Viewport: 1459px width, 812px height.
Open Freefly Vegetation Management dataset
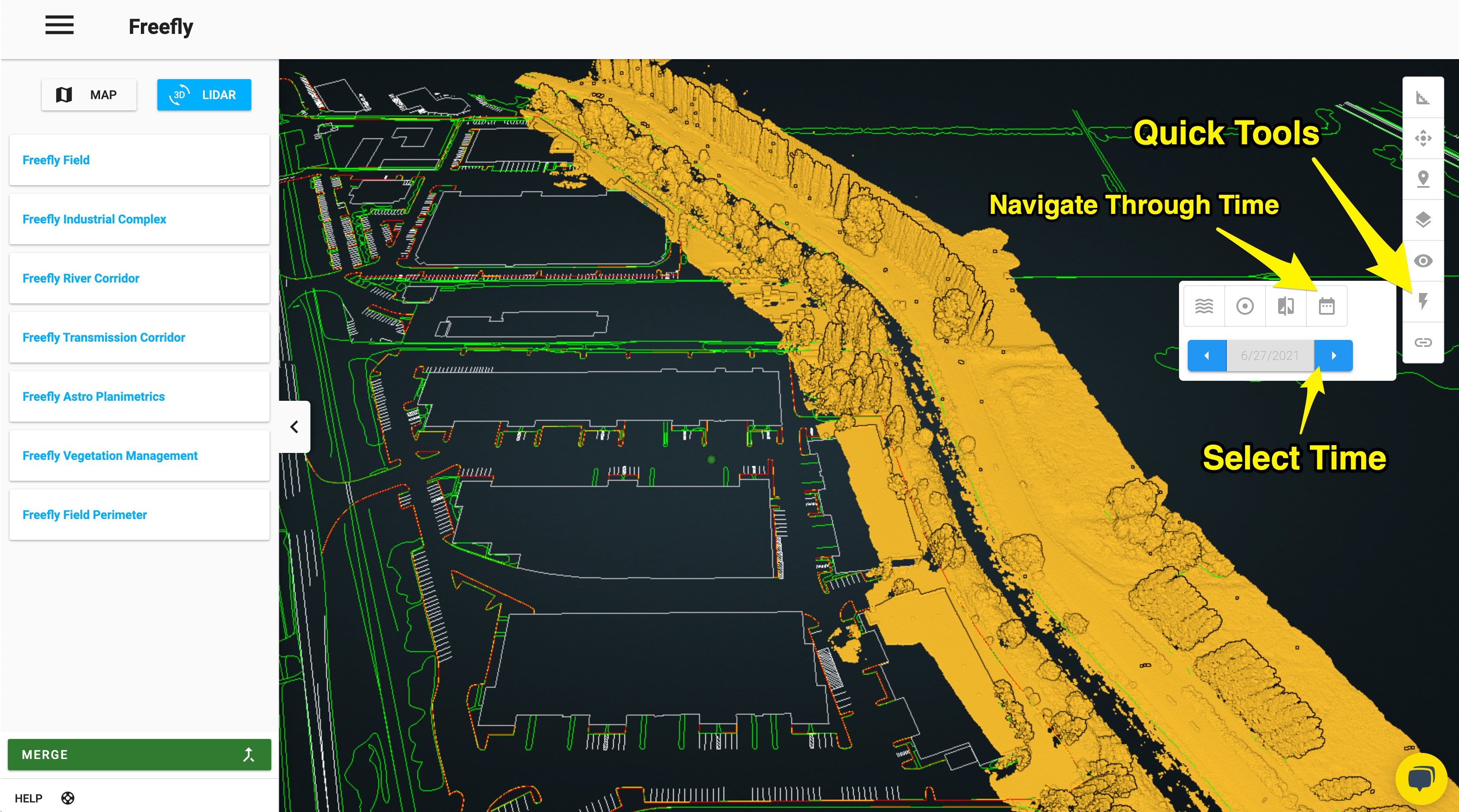[x=139, y=456]
